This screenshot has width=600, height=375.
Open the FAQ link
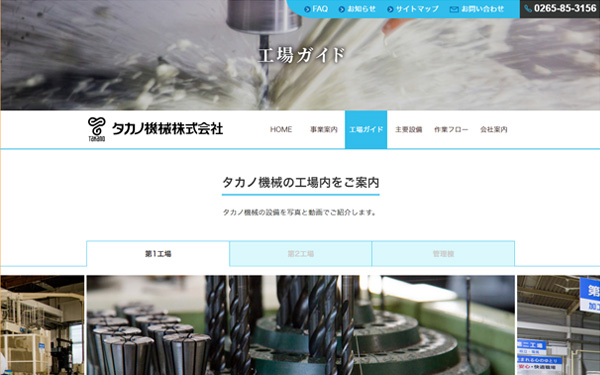point(320,9)
